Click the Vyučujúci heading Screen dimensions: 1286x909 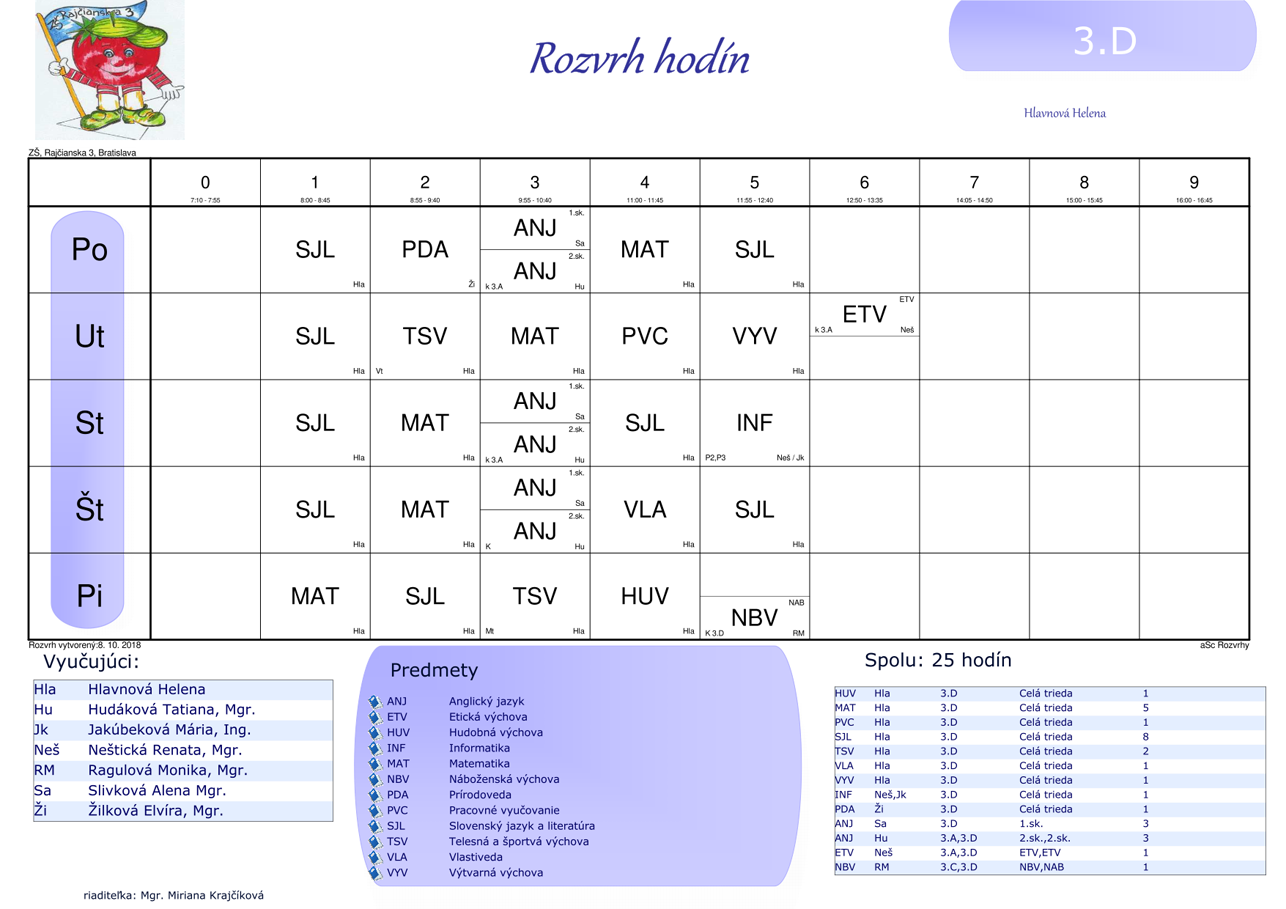pyautogui.click(x=91, y=661)
